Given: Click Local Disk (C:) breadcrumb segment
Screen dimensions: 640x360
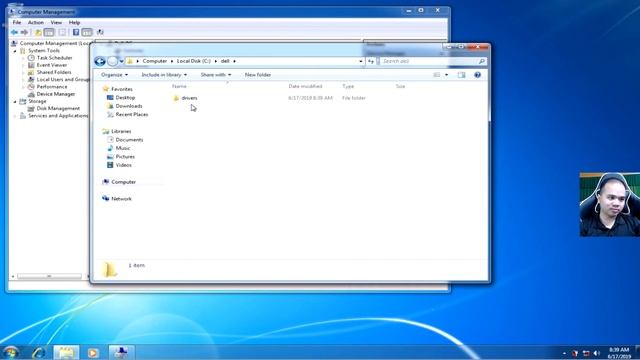Looking at the screenshot, I should click(194, 61).
